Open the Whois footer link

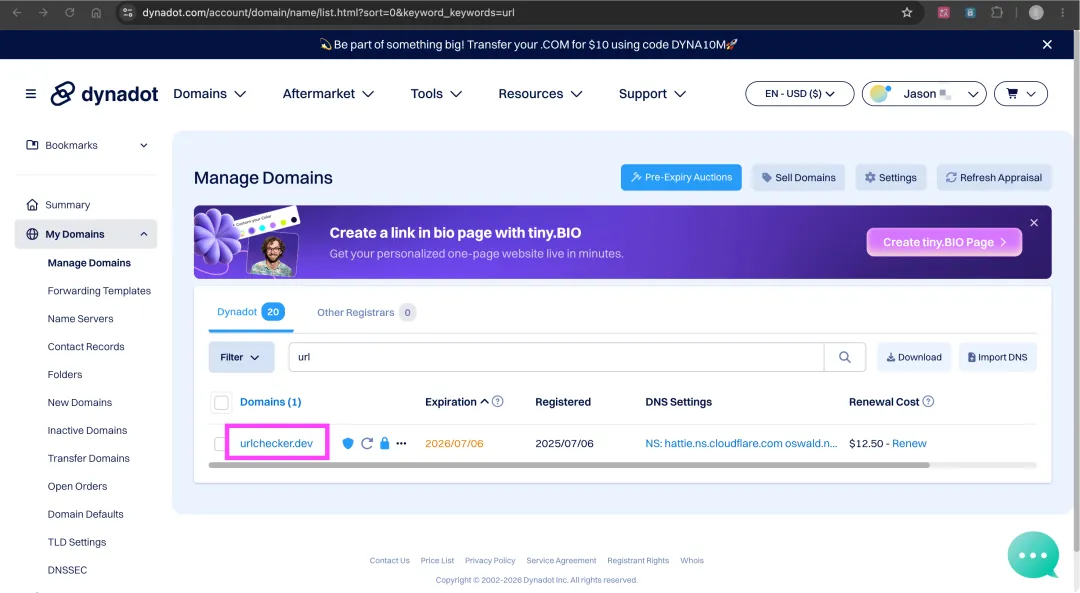tap(692, 561)
